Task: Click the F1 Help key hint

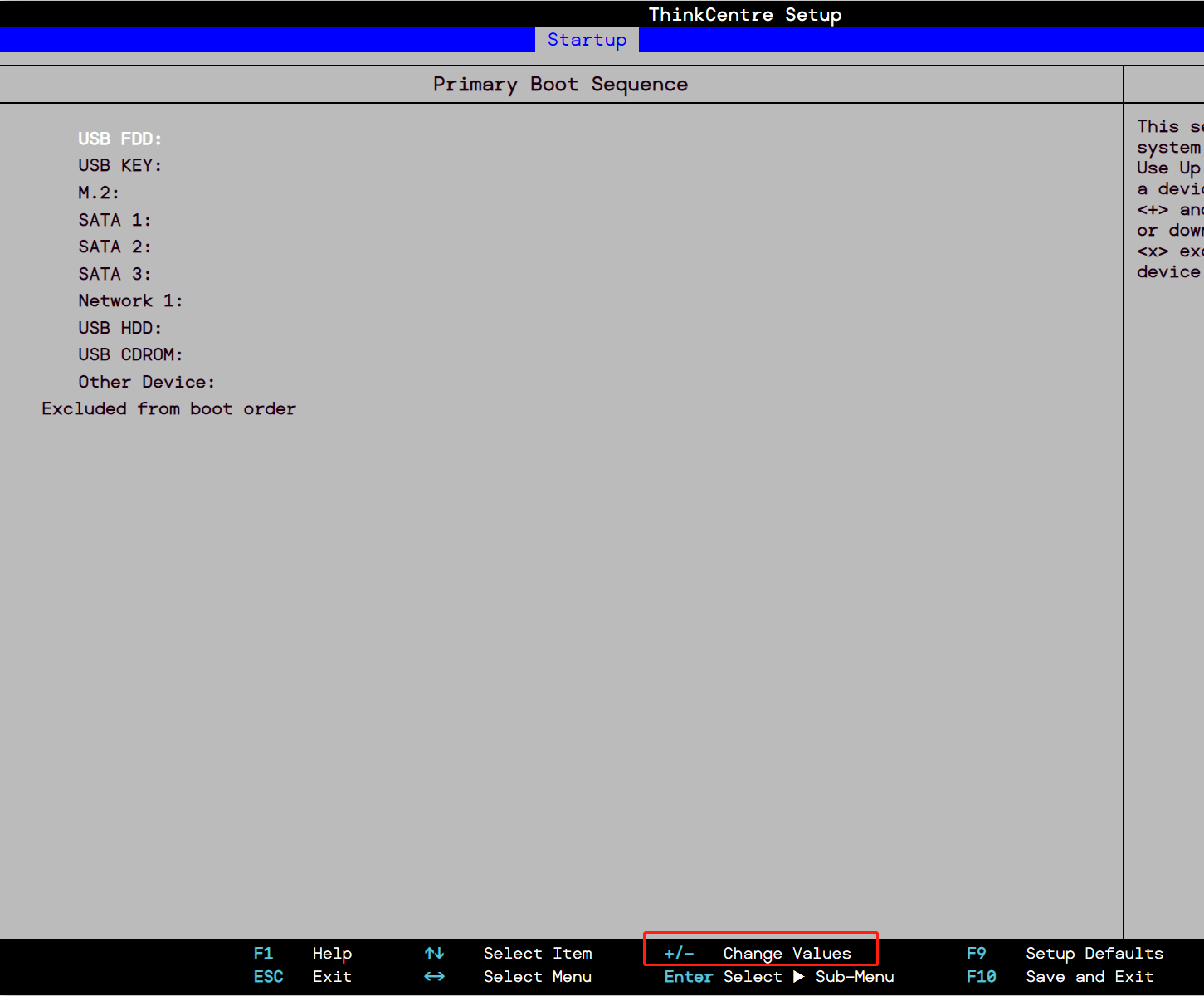Action: point(303,953)
